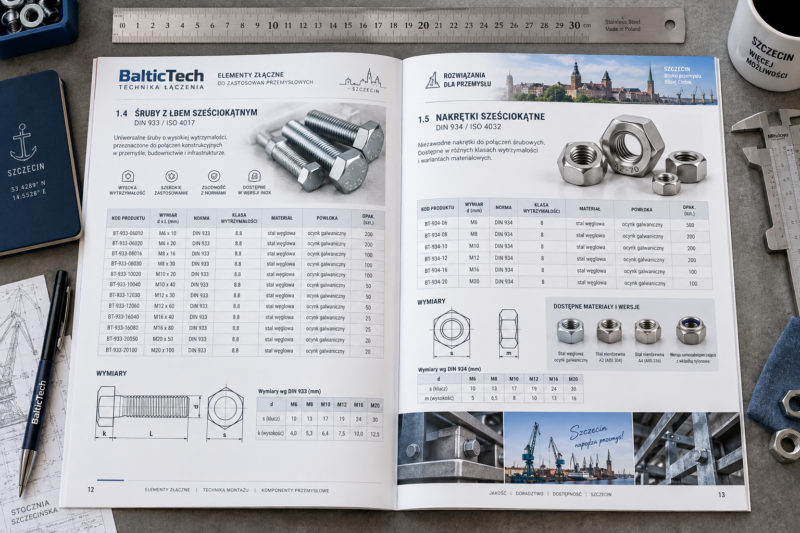The height and width of the screenshot is (533, 800).
Task: Select the Stal nierdzewna A2 nut image
Action: 609,331
